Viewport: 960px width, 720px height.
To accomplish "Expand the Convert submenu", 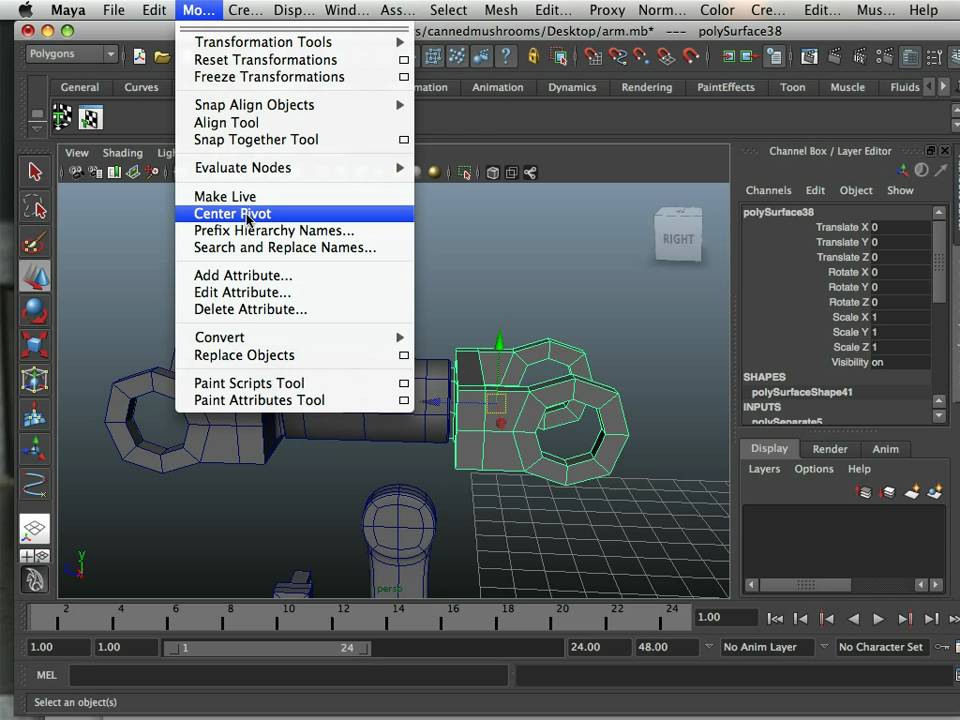I will [x=400, y=337].
